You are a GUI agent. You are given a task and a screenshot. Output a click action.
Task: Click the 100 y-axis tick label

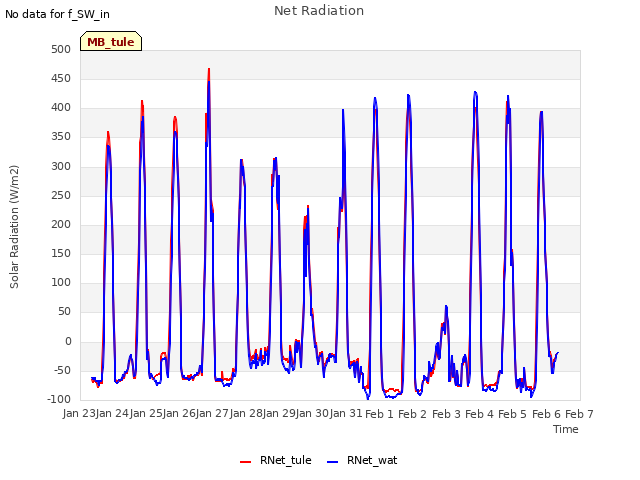pos(61,282)
